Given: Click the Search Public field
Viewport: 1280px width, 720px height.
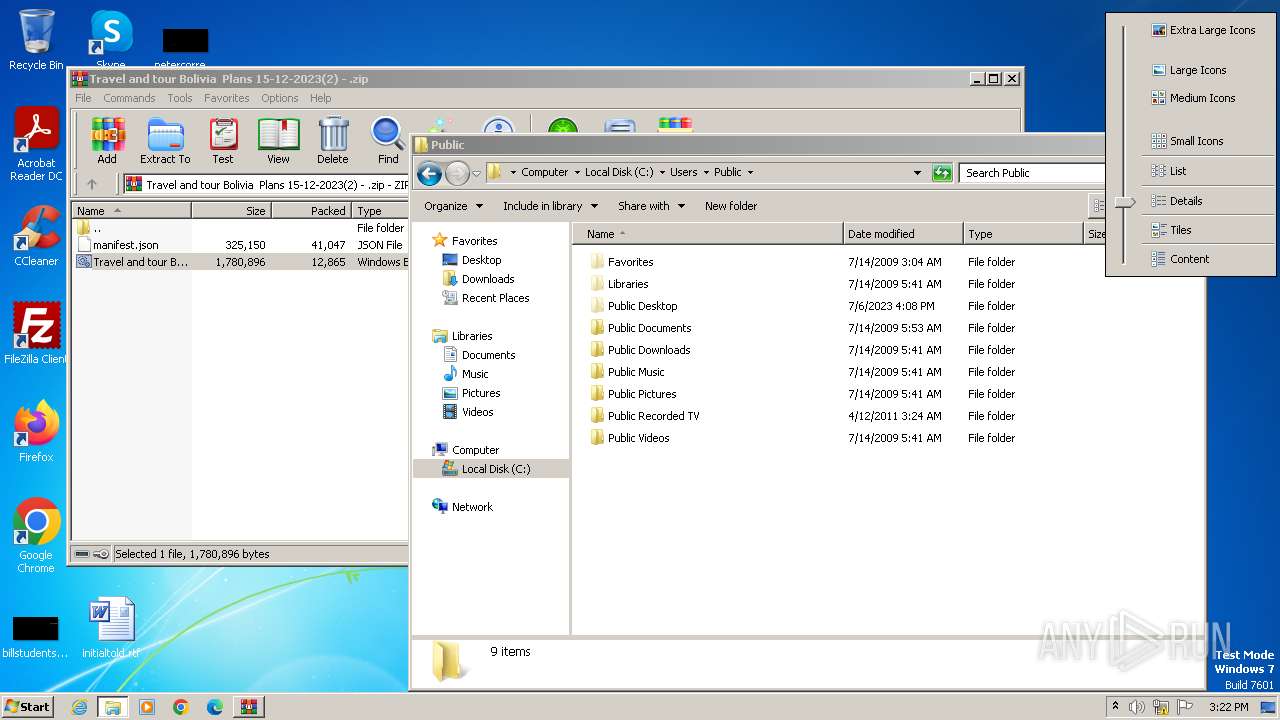Looking at the screenshot, I should (x=1030, y=173).
